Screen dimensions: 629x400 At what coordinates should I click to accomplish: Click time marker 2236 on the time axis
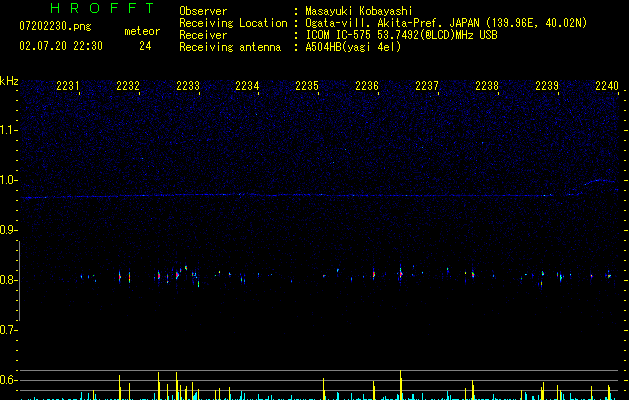point(367,85)
